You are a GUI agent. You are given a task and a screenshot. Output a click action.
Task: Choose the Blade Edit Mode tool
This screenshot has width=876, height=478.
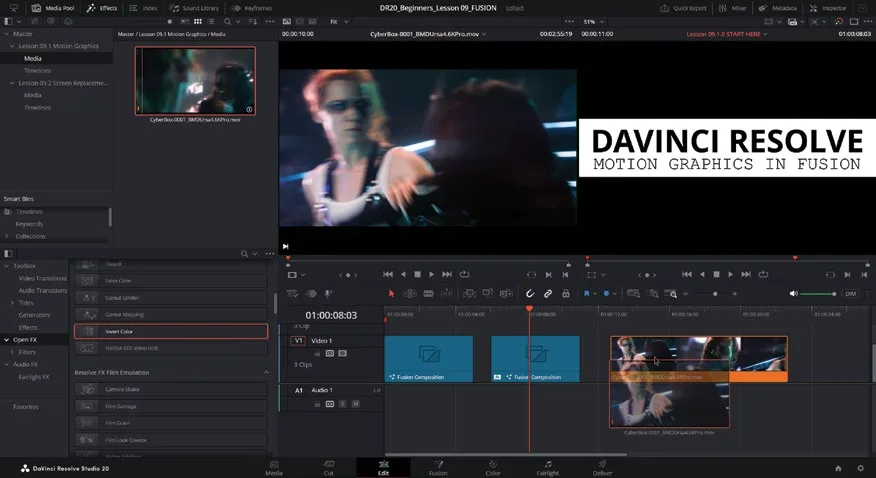pos(429,294)
